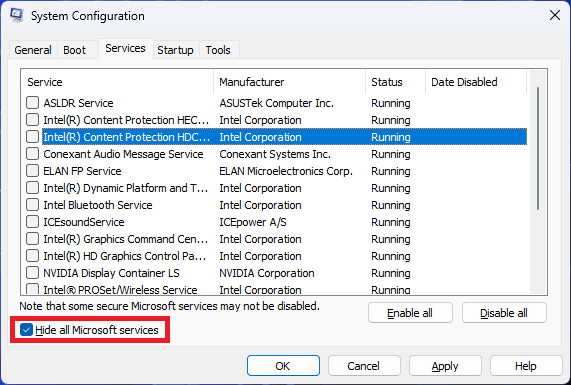Toggle checkbox for Intel(R) Content Protection HDC
571x385 pixels.
tap(32, 137)
